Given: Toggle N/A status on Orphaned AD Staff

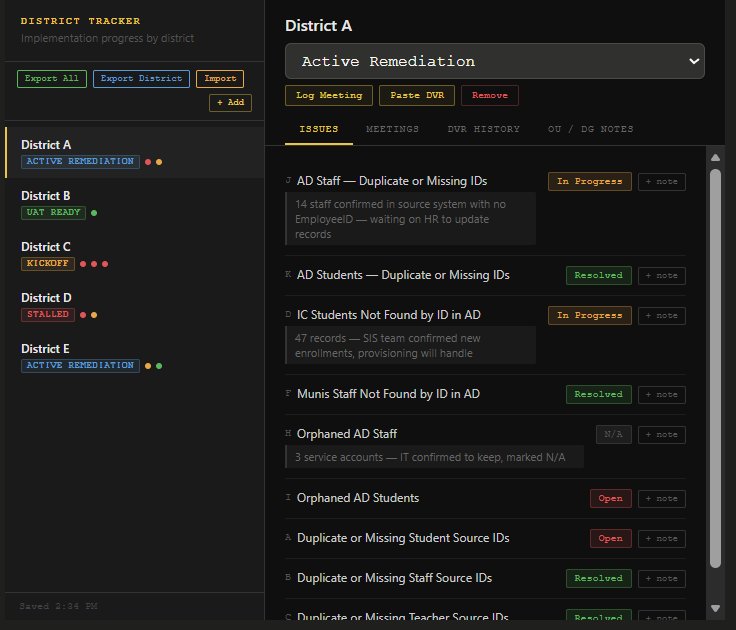Looking at the screenshot, I should pos(613,435).
